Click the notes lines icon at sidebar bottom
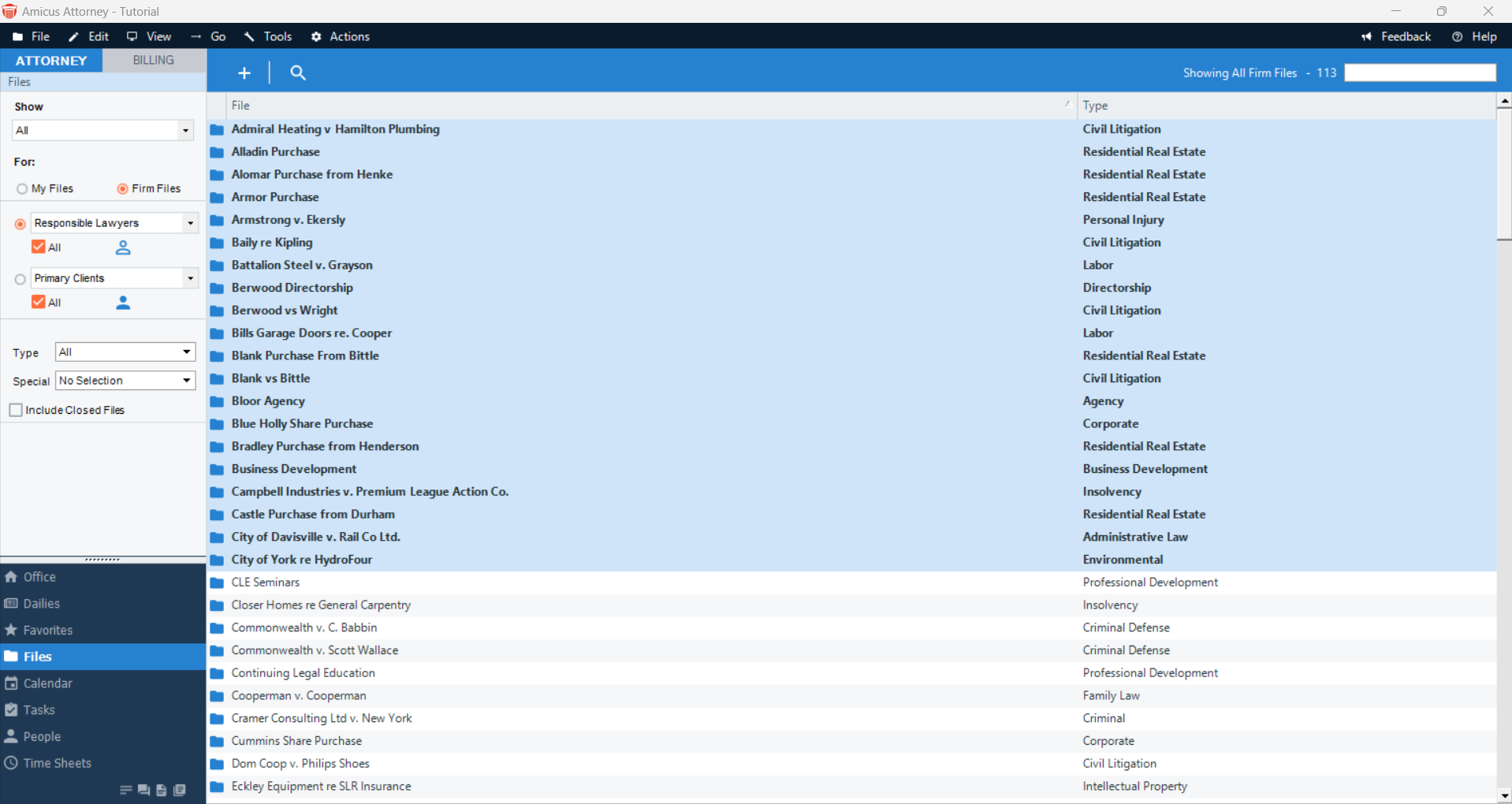The width and height of the screenshot is (1512, 804). coord(125,790)
